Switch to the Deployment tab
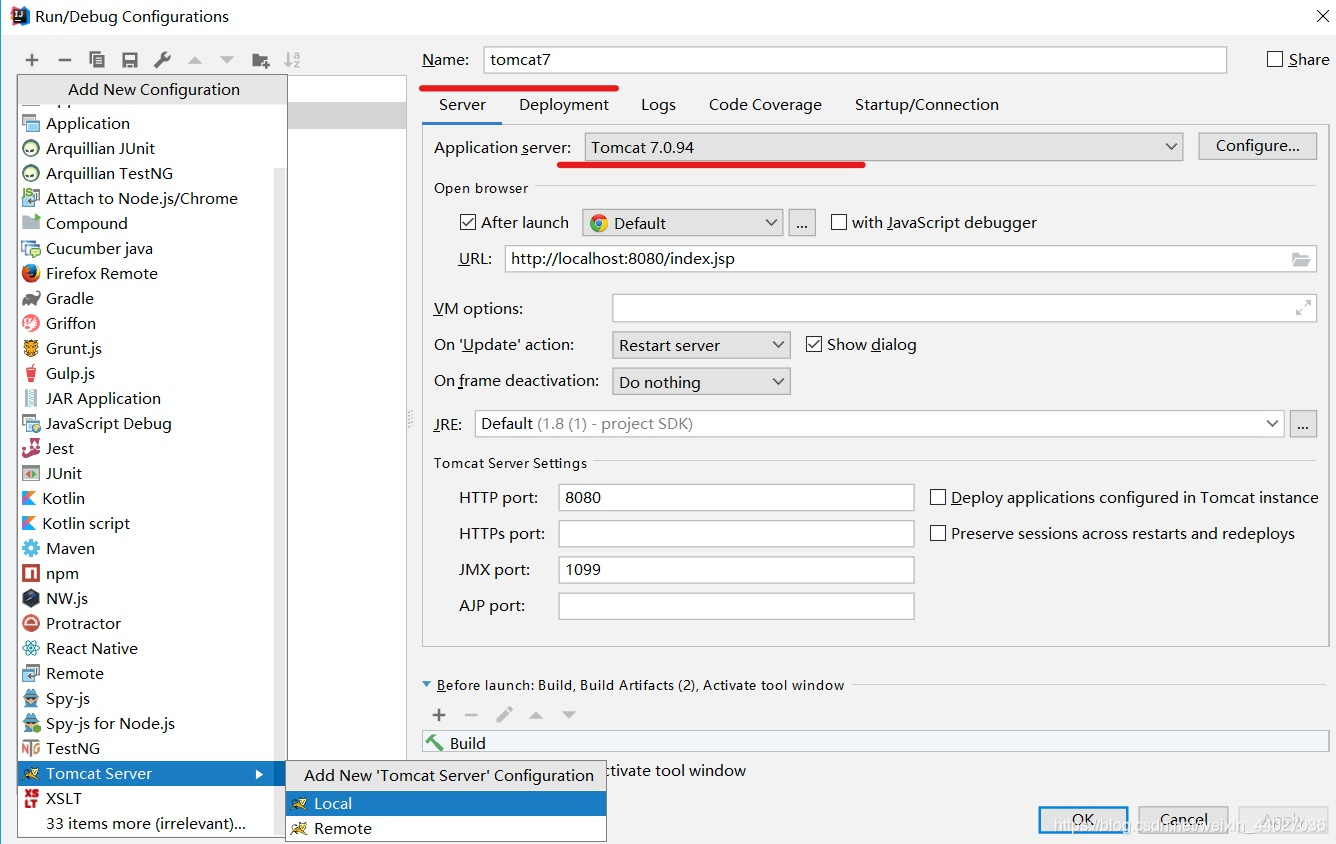 coord(564,104)
